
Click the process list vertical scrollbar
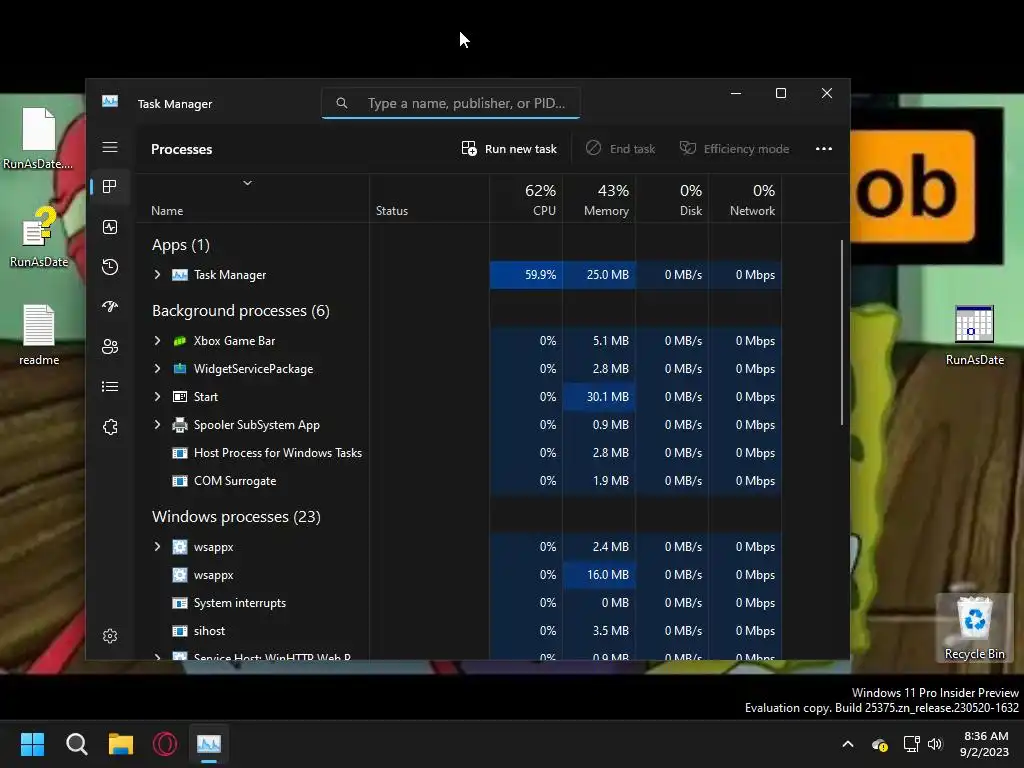click(x=842, y=333)
